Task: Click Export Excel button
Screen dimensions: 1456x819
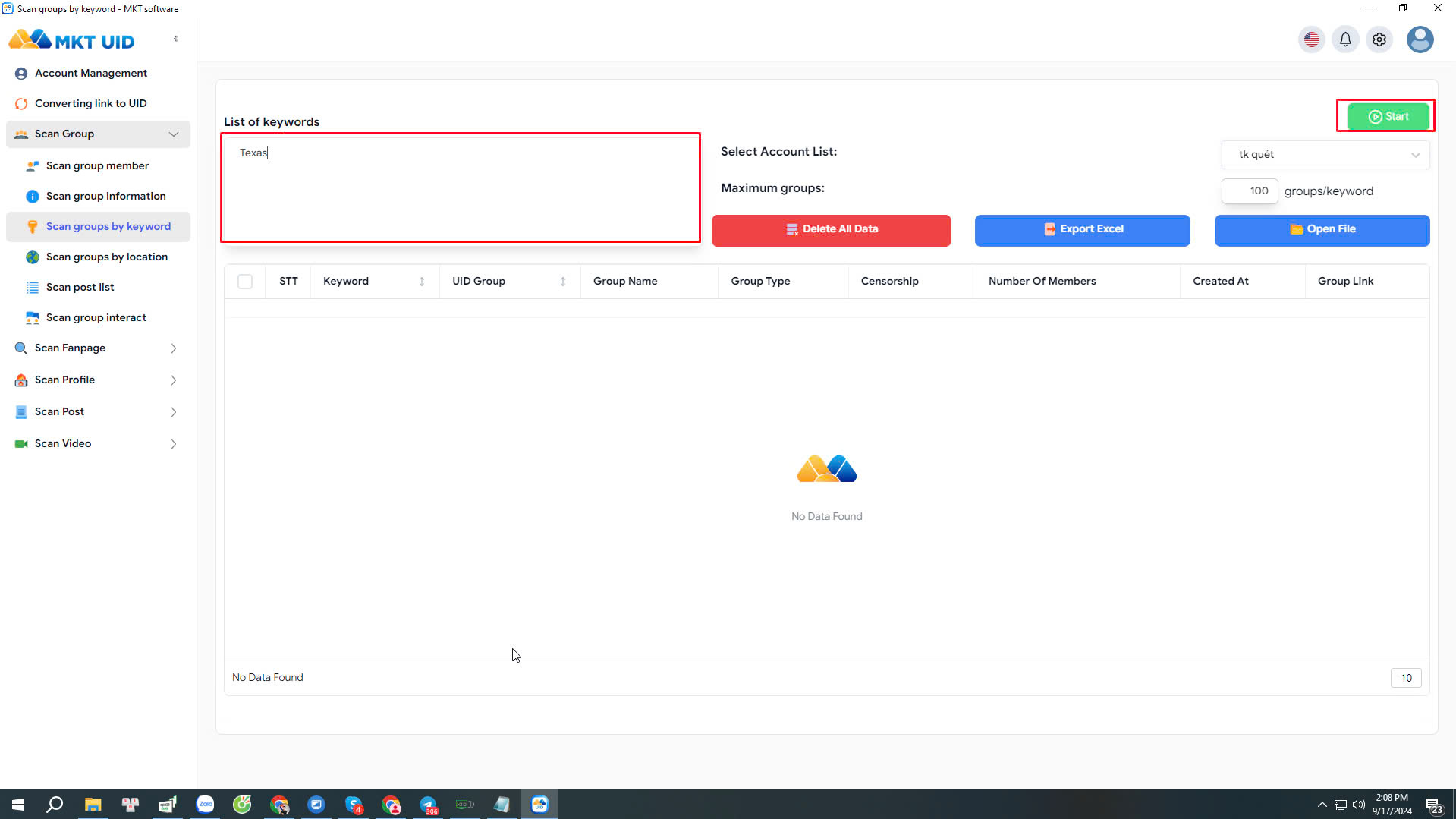Action: coord(1083,230)
